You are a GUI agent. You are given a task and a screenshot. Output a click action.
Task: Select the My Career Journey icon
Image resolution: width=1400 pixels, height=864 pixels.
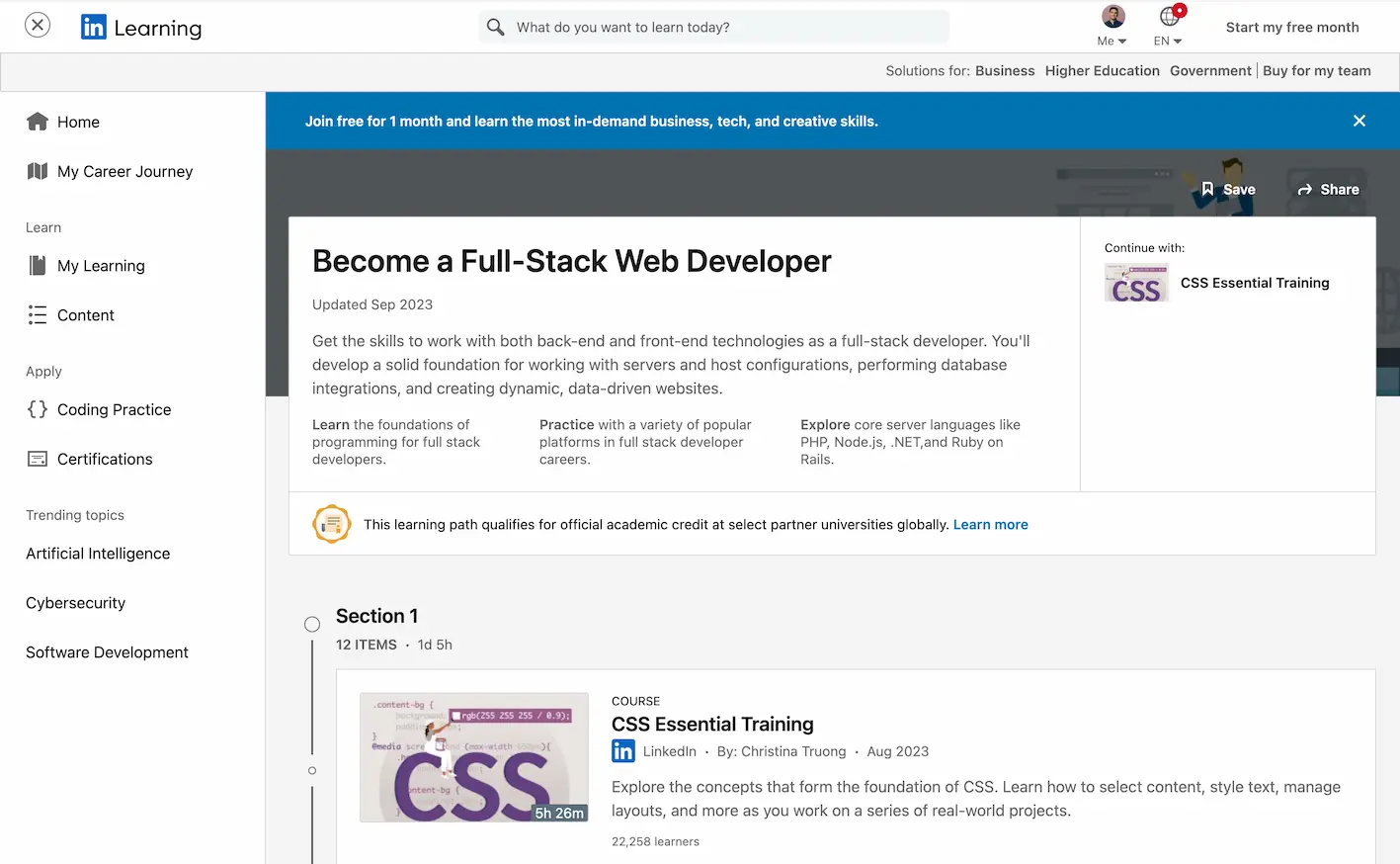click(37, 171)
